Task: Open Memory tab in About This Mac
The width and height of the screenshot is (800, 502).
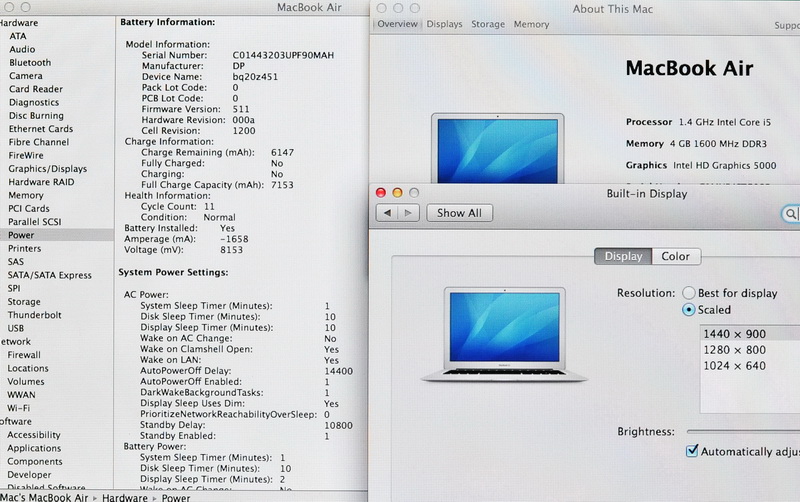Action: [531, 24]
